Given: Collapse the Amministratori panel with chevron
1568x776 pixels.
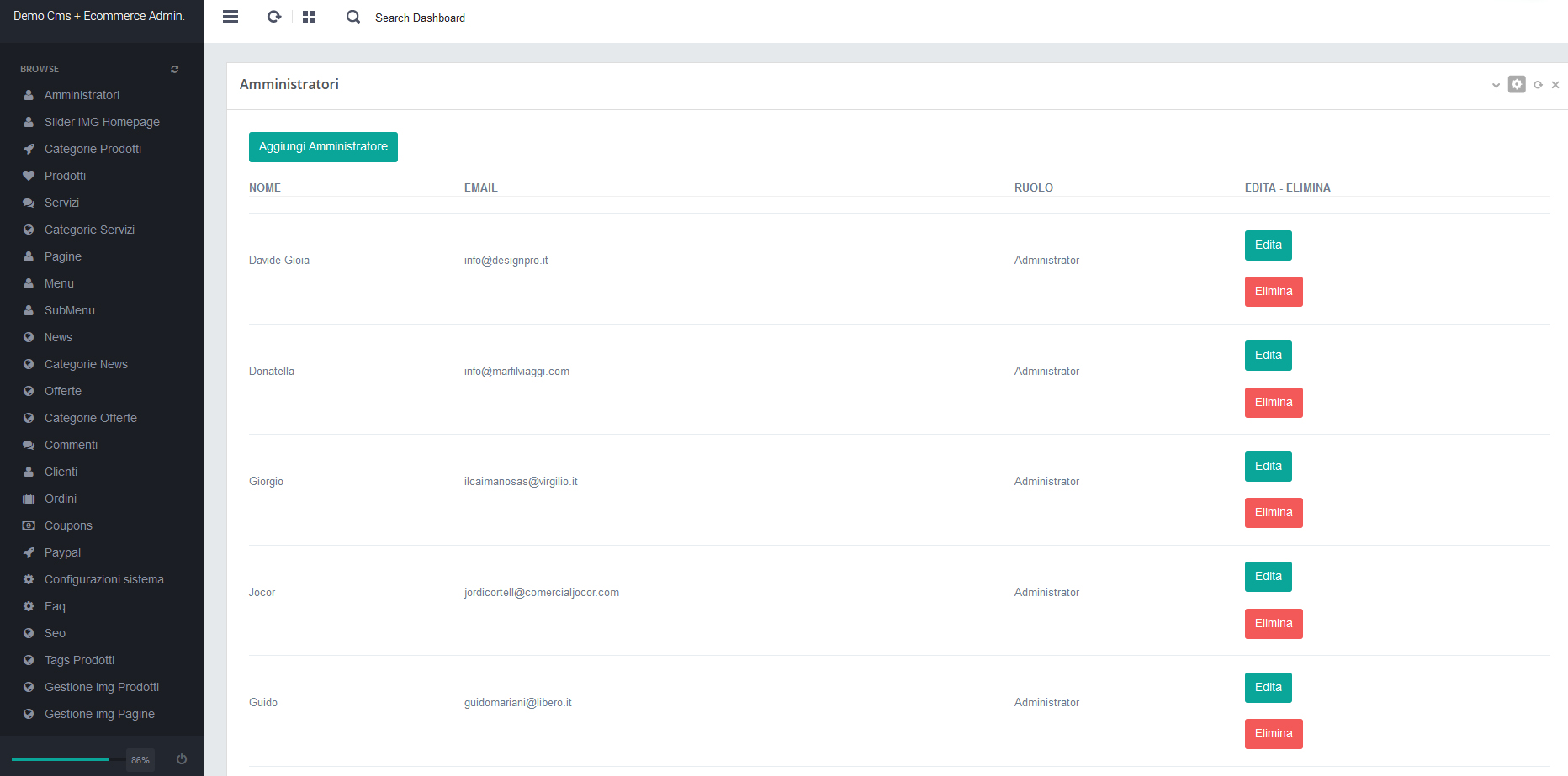Looking at the screenshot, I should (1496, 85).
